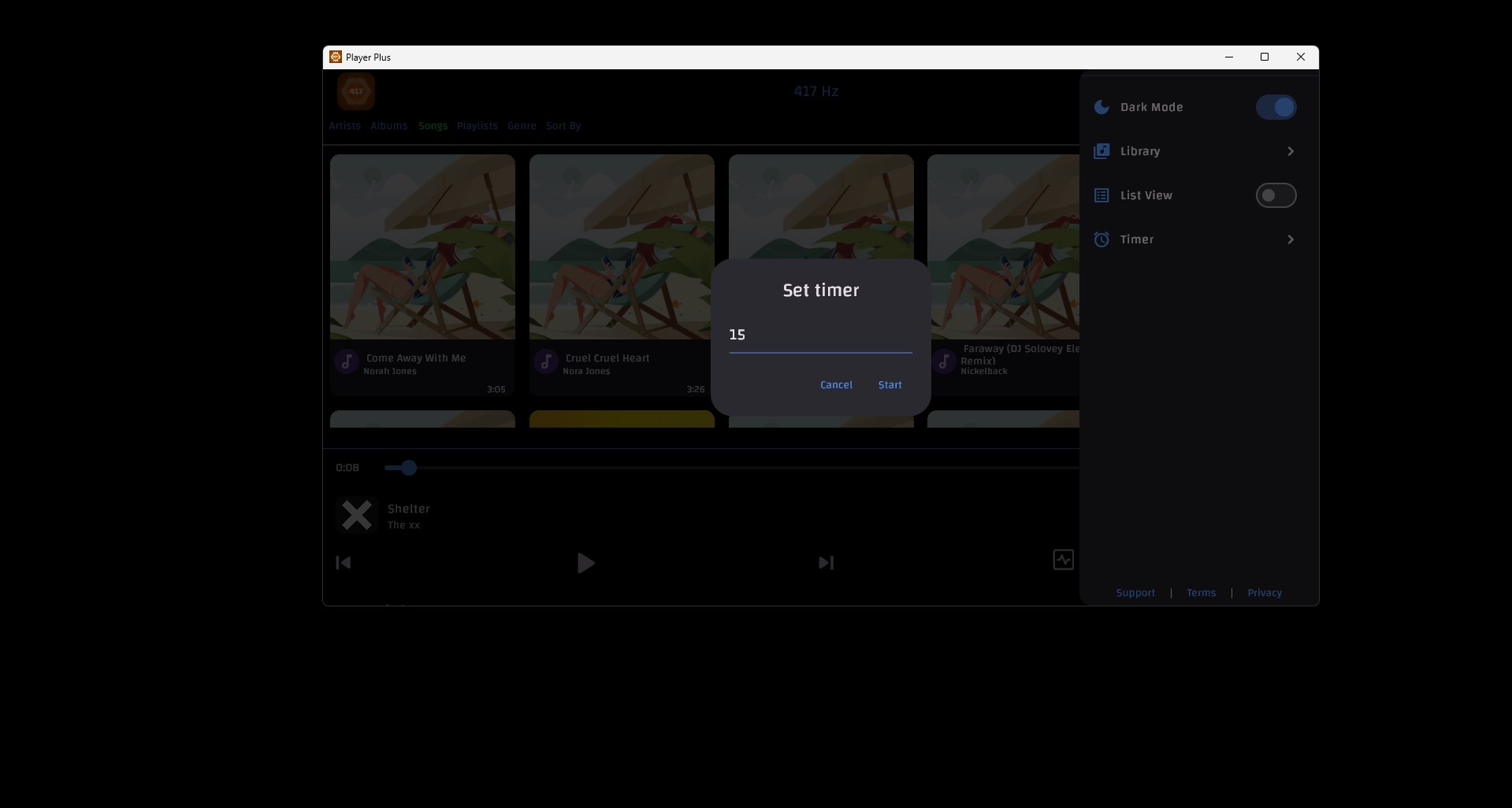The height and width of the screenshot is (808, 1512).
Task: Click music note icon beside Cruel Cruel Heart
Action: pos(546,361)
